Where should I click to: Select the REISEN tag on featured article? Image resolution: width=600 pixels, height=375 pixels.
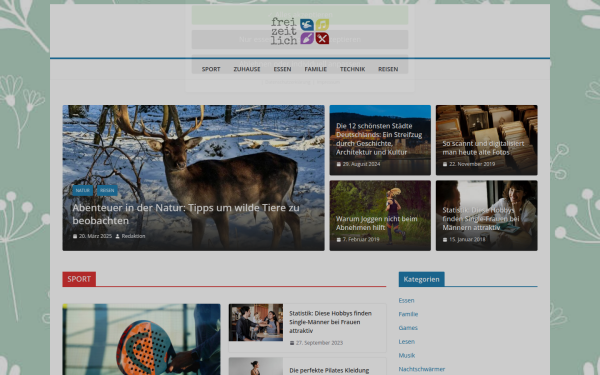point(107,190)
